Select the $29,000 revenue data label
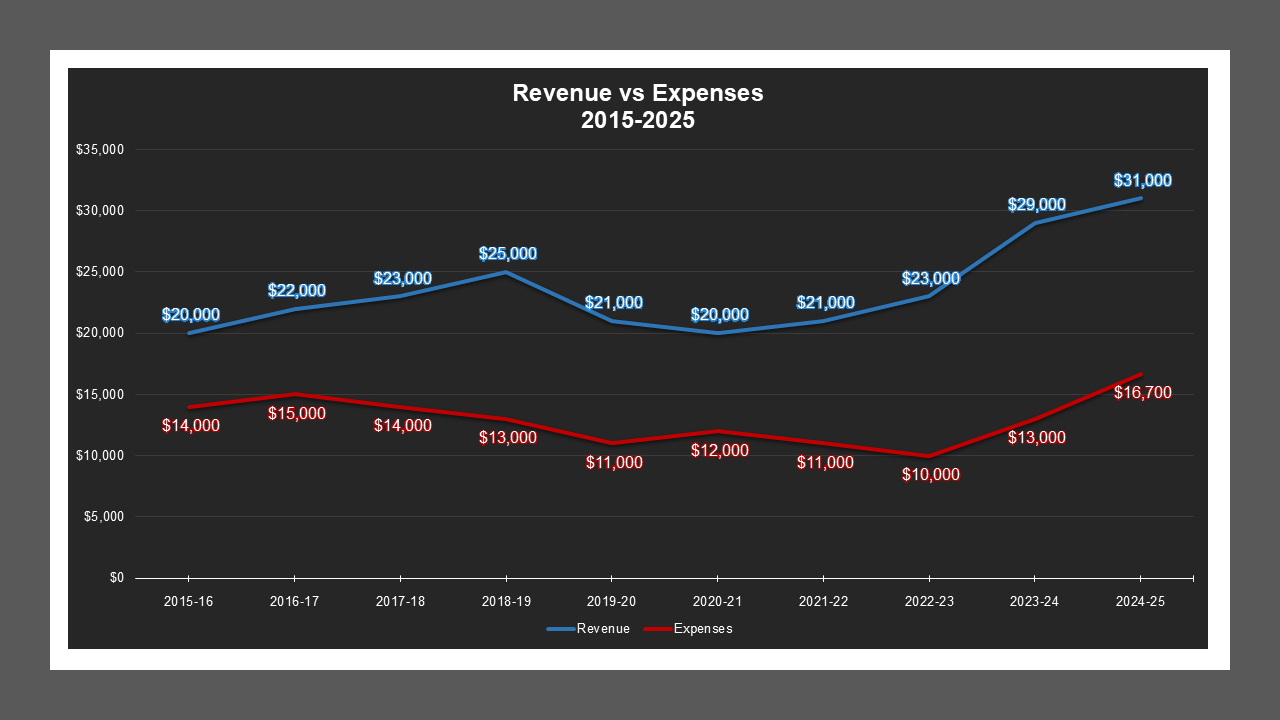The image size is (1280, 720). pos(1035,205)
